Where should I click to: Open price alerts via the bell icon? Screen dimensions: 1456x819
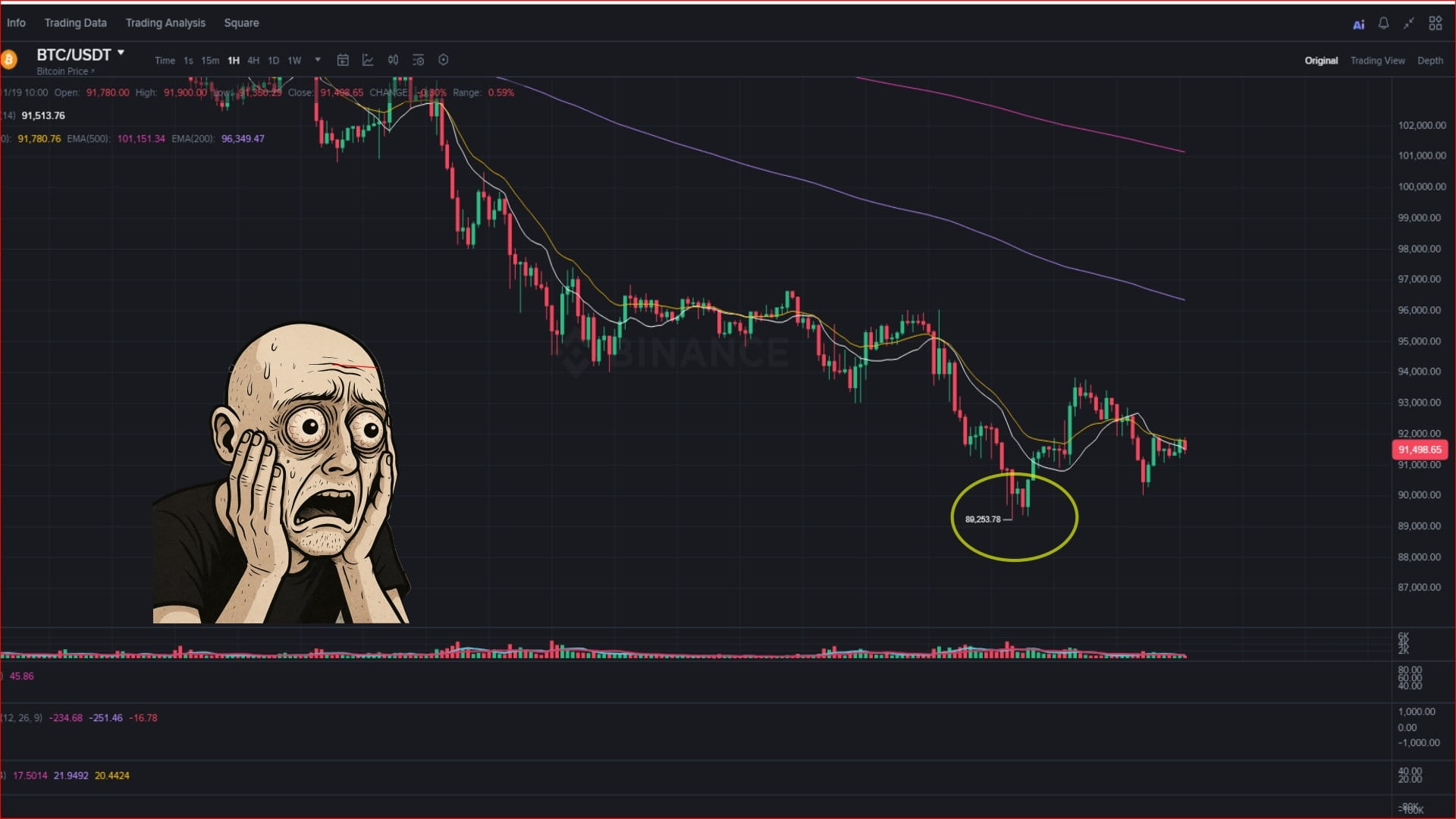tap(1383, 24)
